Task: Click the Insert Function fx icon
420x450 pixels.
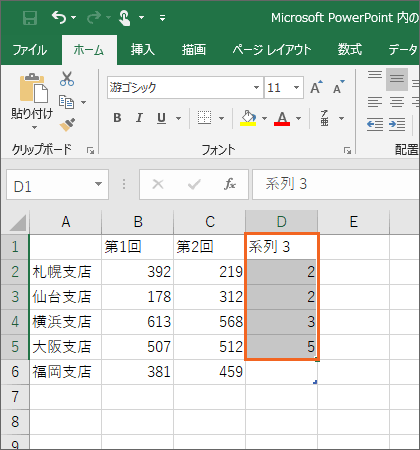Action: [x=230, y=184]
